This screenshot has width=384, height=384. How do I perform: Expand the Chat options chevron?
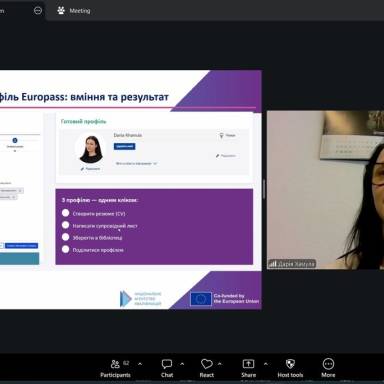[x=182, y=364]
